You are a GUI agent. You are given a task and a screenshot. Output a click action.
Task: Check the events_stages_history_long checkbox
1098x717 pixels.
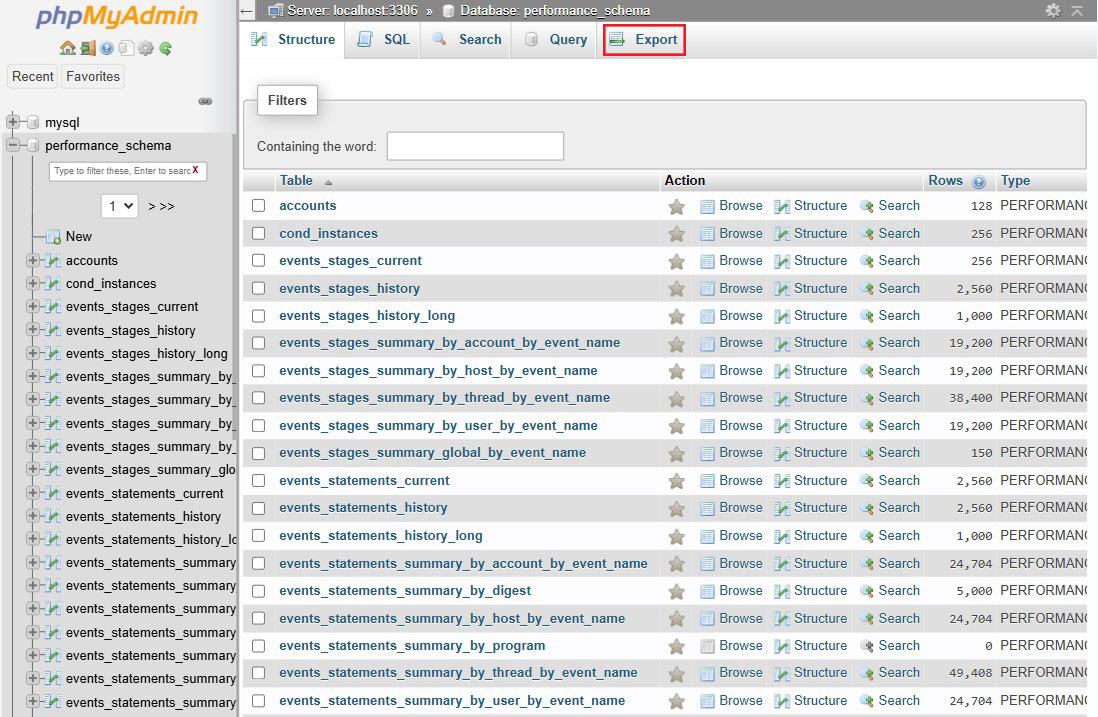coord(258,316)
